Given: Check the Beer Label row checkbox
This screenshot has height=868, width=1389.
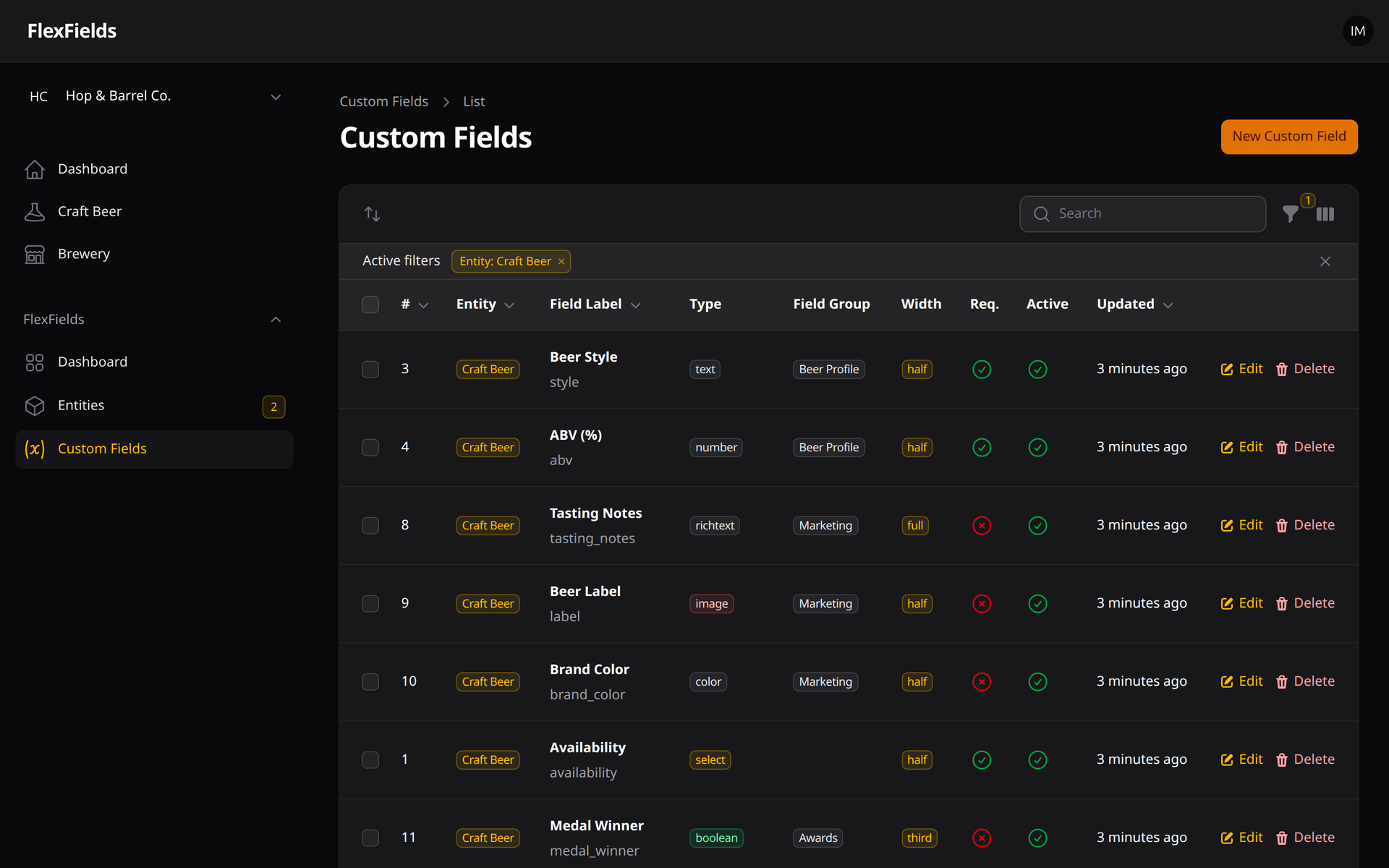Looking at the screenshot, I should (x=370, y=604).
